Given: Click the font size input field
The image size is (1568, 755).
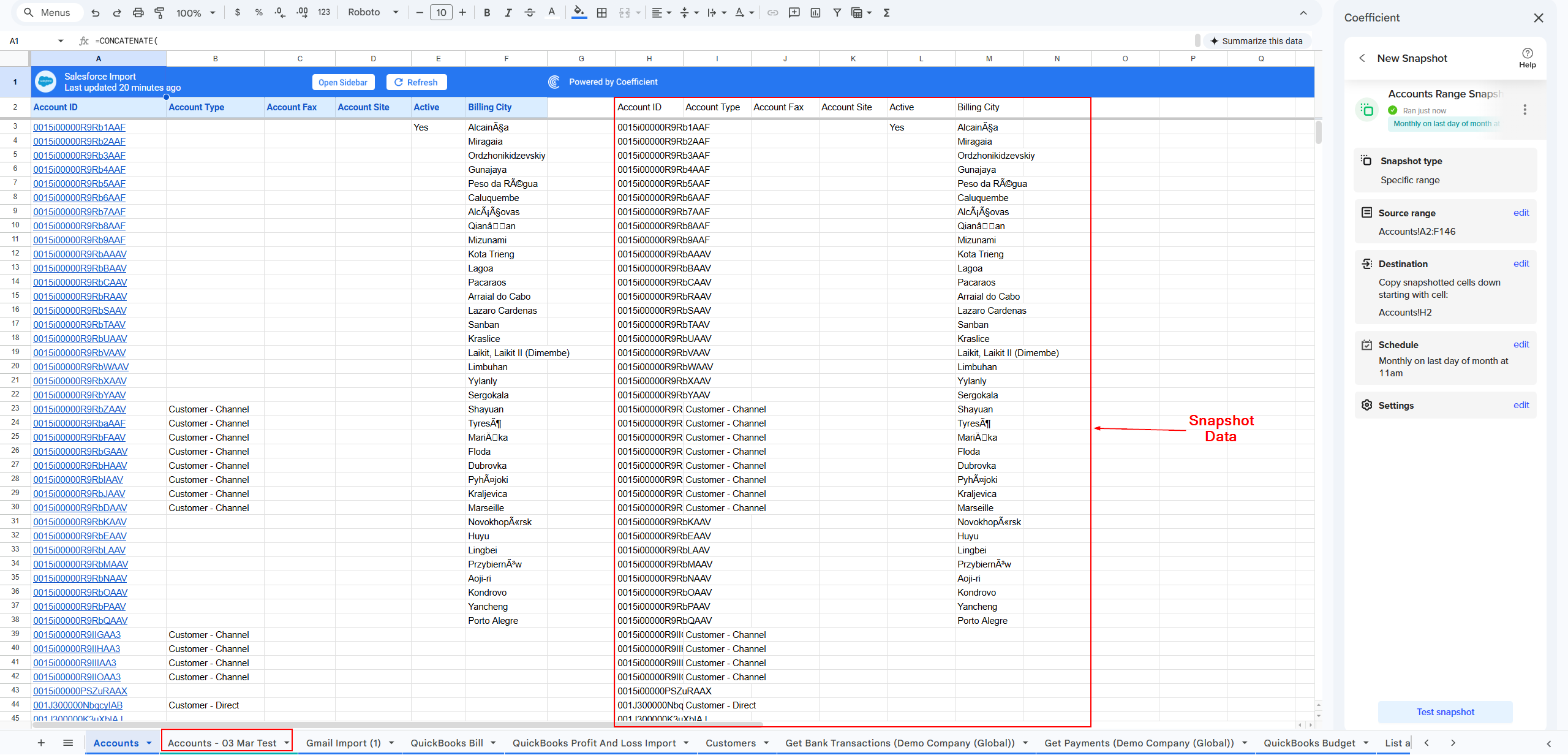Looking at the screenshot, I should (x=441, y=12).
